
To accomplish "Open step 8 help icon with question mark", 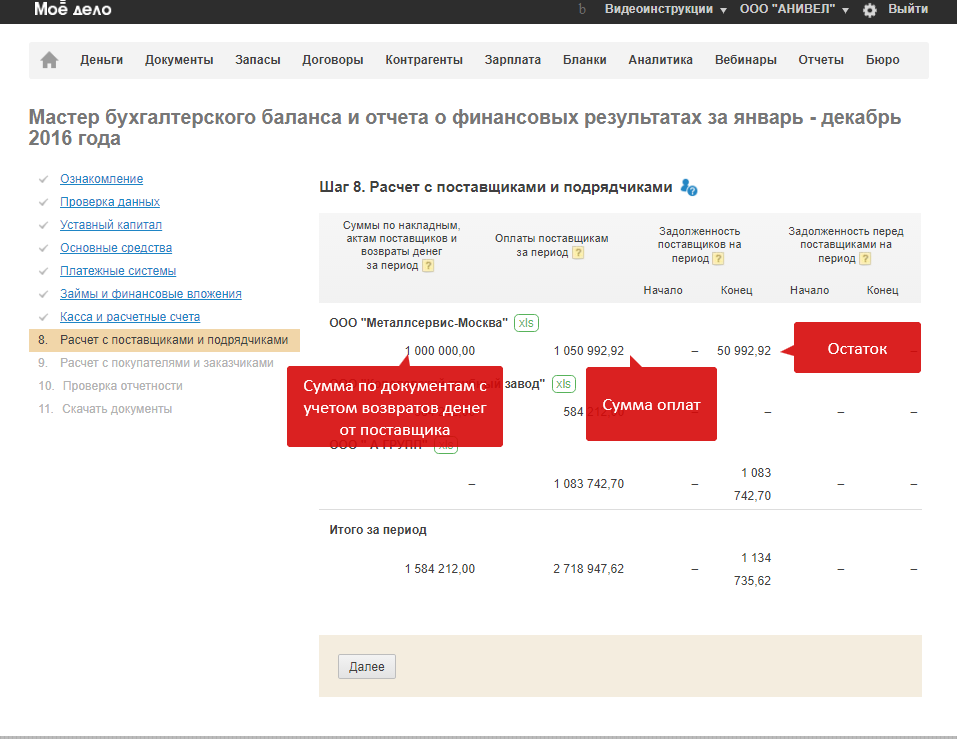I will [x=689, y=187].
